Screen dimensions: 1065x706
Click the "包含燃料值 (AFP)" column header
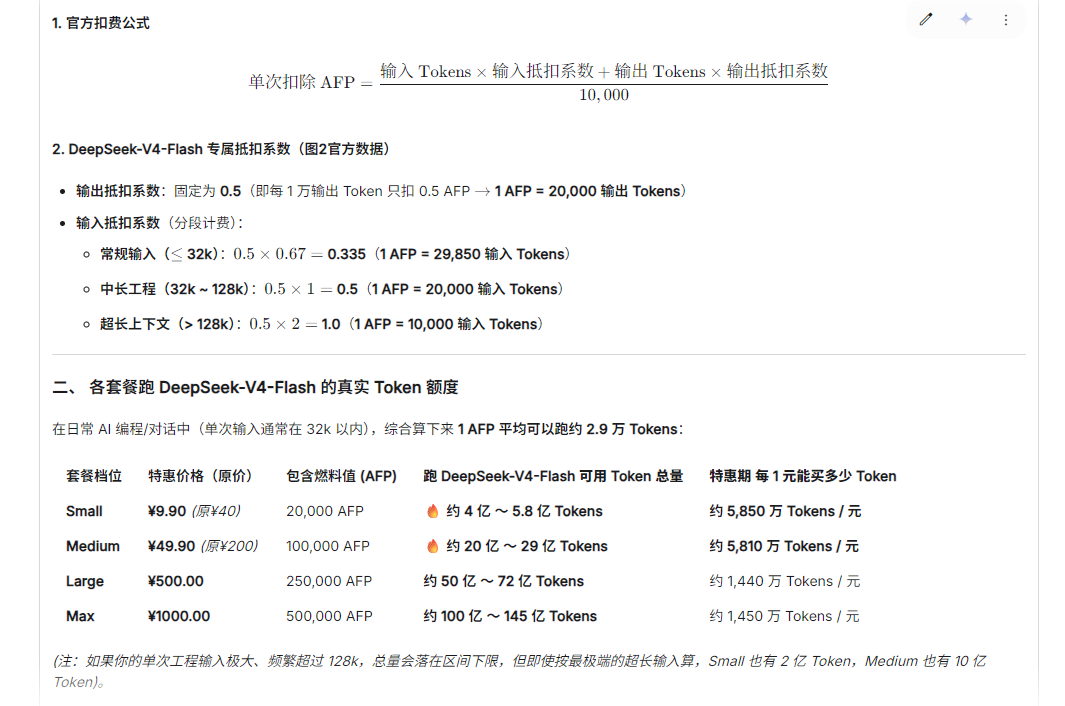342,476
